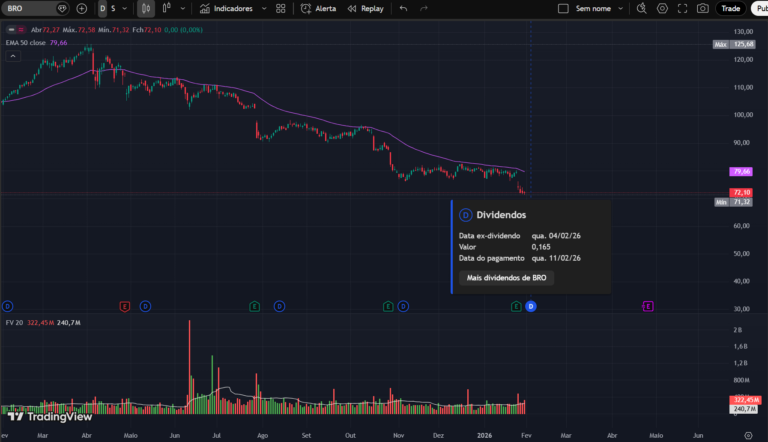Screen dimensions: 768x442
Task: Click the red 72,10 last price label
Action: [x=741, y=193]
